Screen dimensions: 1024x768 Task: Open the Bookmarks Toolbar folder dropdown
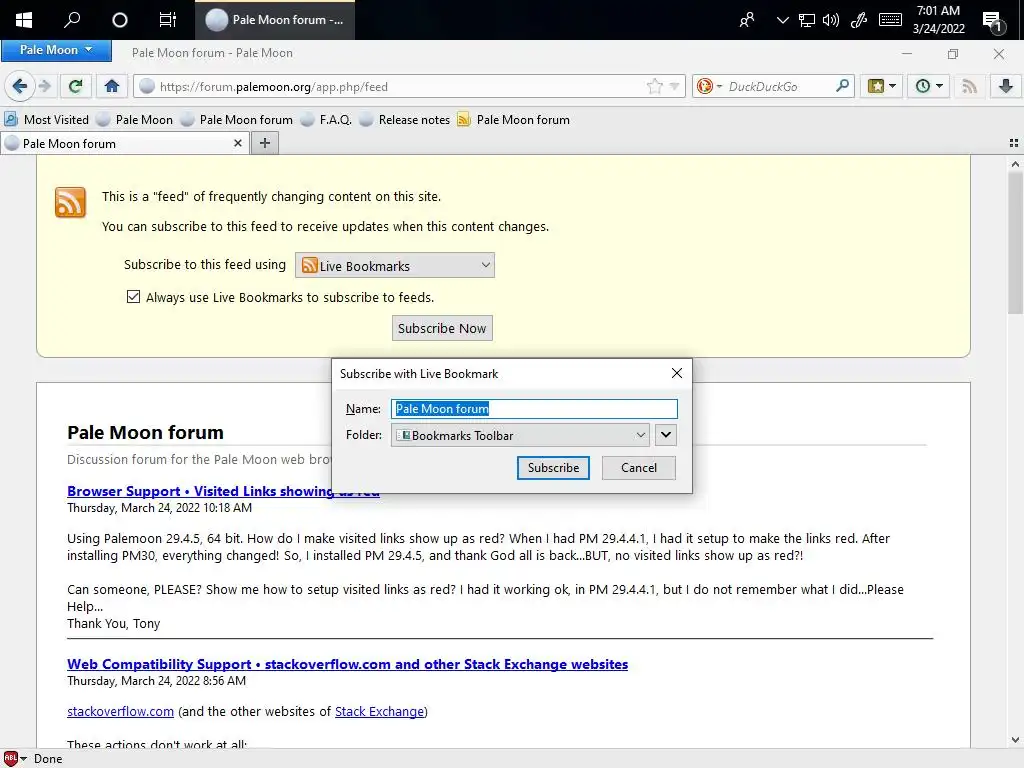(x=520, y=435)
